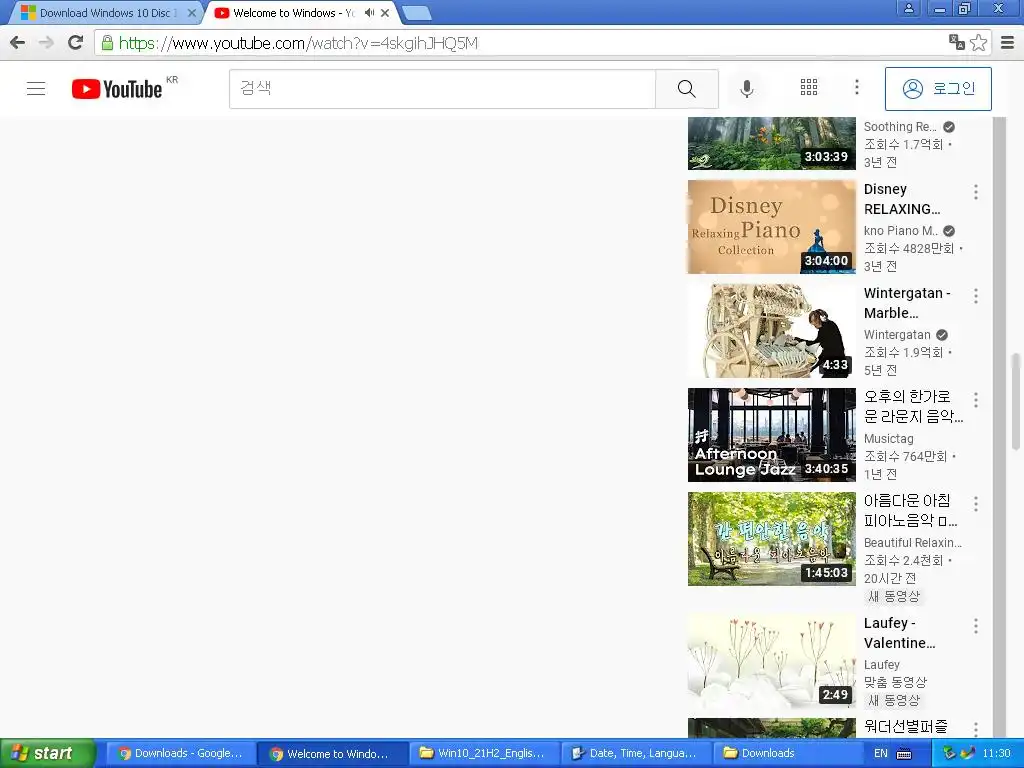Image resolution: width=1024 pixels, height=768 pixels.
Task: Open the 오후의 한가로운 라운지 음악 title
Action: click(913, 406)
